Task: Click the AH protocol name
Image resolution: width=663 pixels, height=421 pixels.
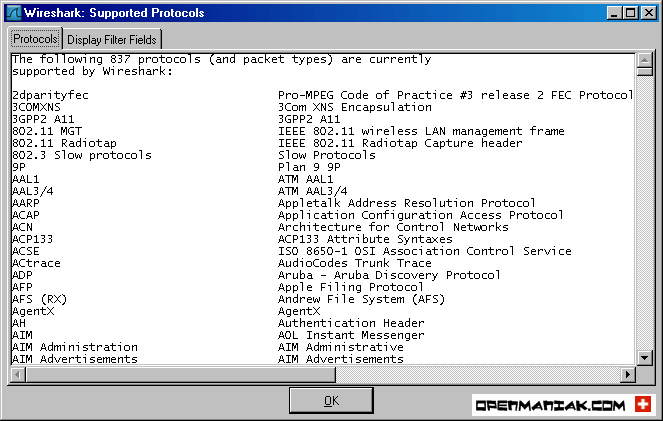Action: tap(19, 323)
